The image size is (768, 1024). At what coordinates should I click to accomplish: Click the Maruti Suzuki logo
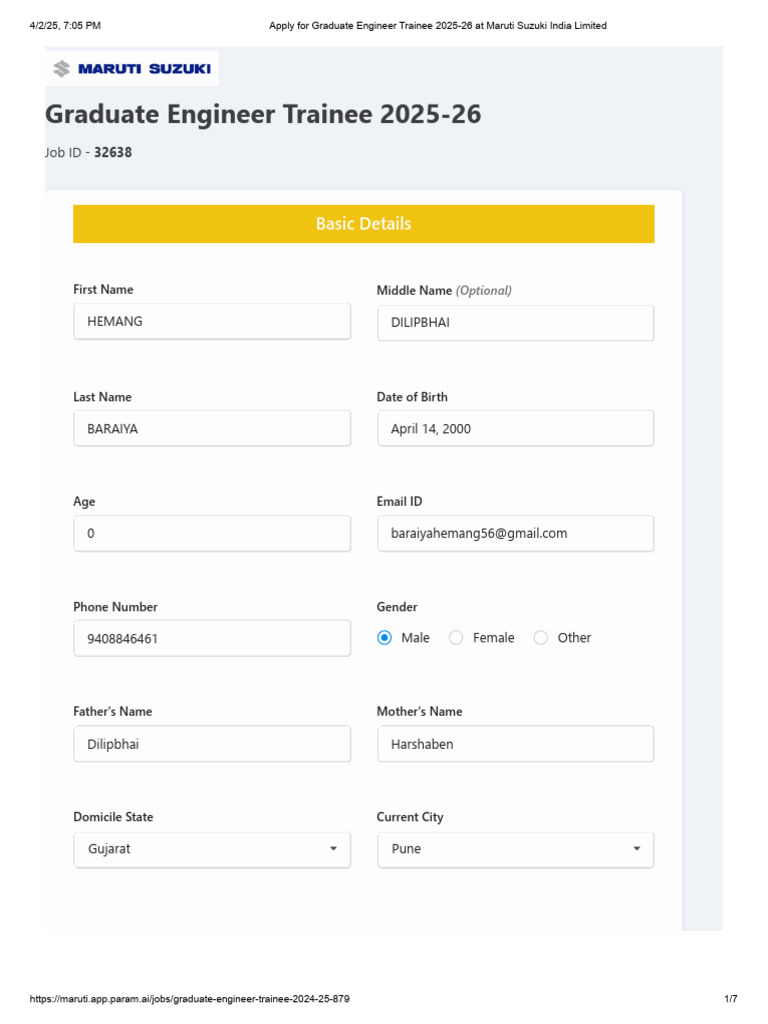(x=132, y=69)
